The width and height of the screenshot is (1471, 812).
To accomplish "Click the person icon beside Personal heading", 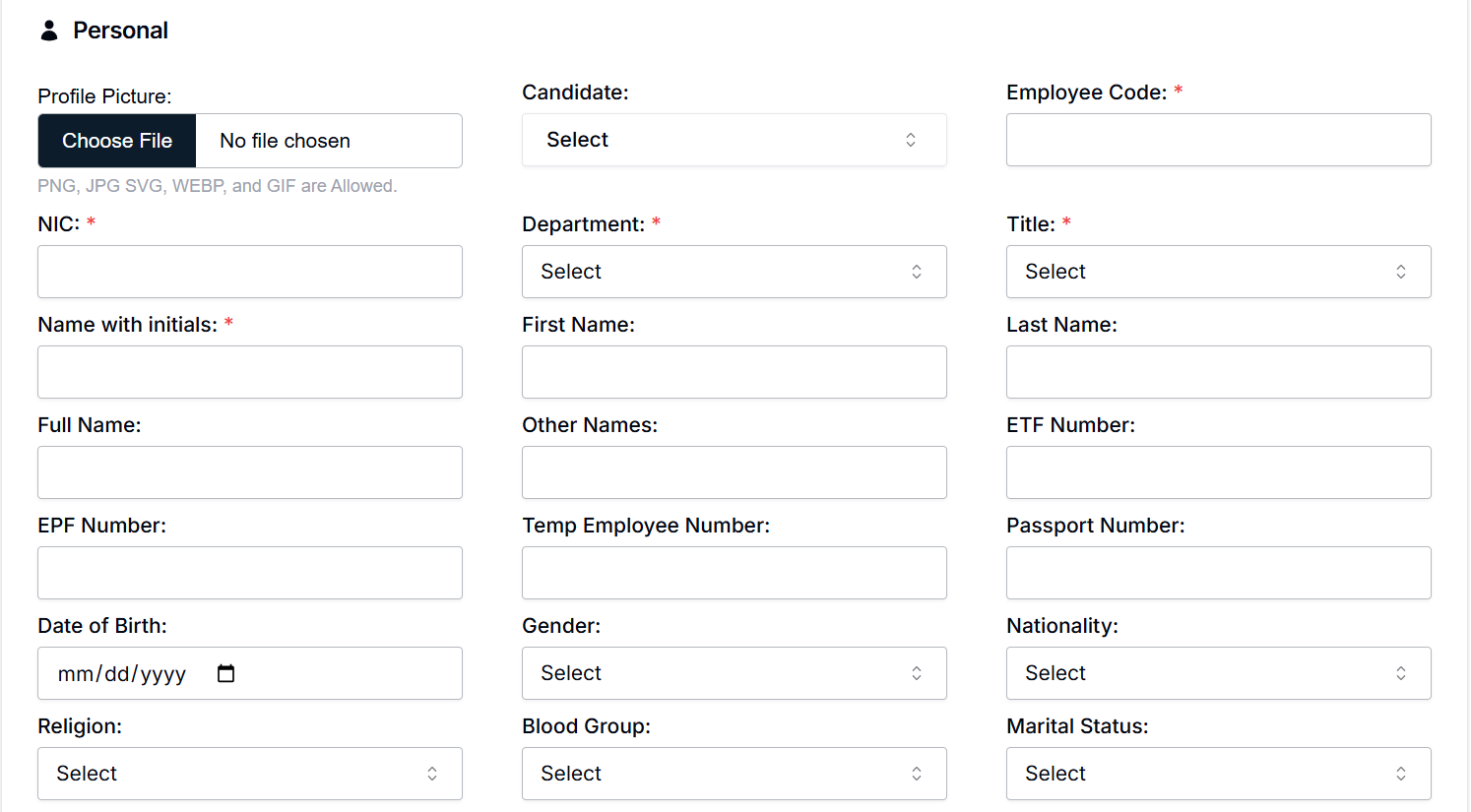I will point(48,30).
